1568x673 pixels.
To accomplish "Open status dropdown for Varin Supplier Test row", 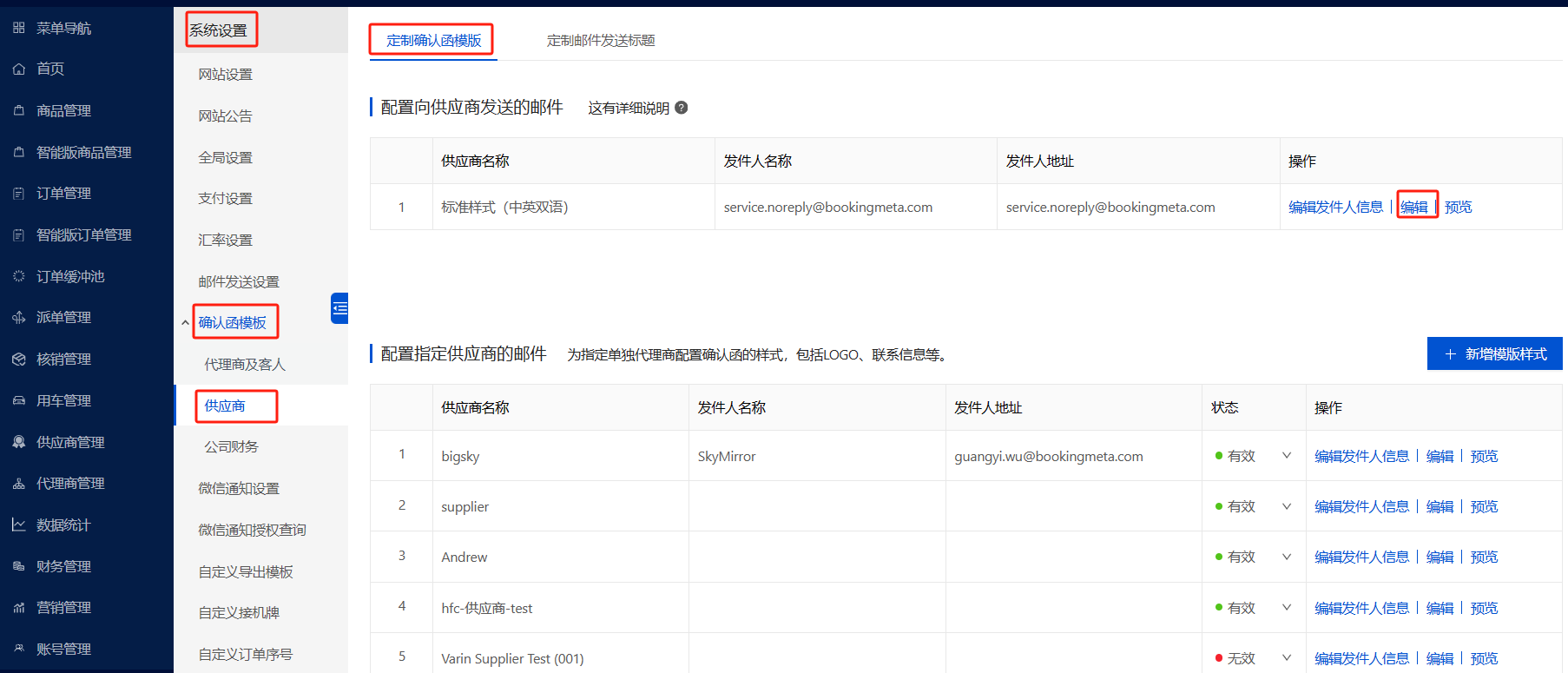I will coord(1287,658).
